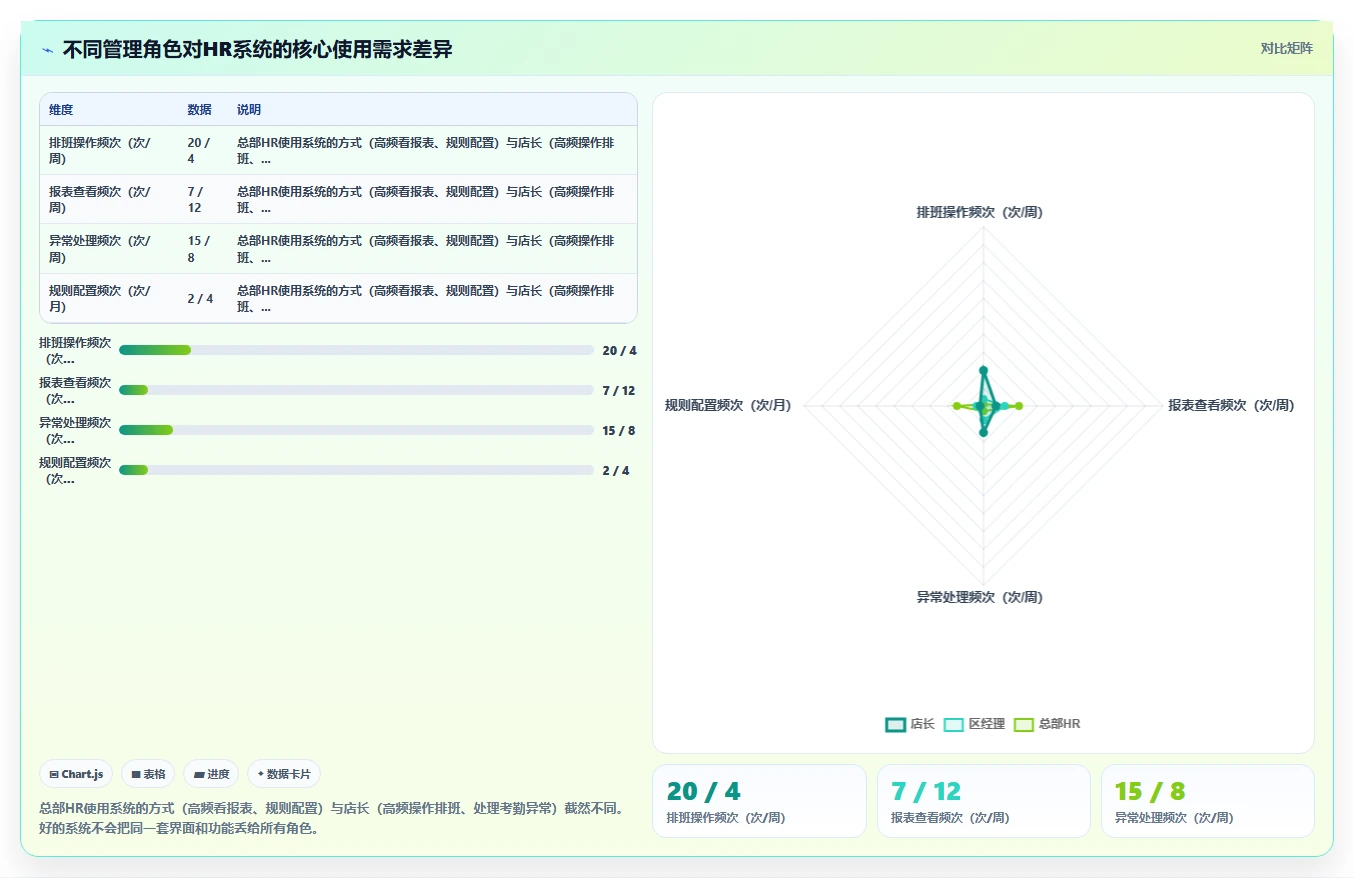
Task: Click the 规则配置频次 progress bar
Action: click(x=356, y=470)
